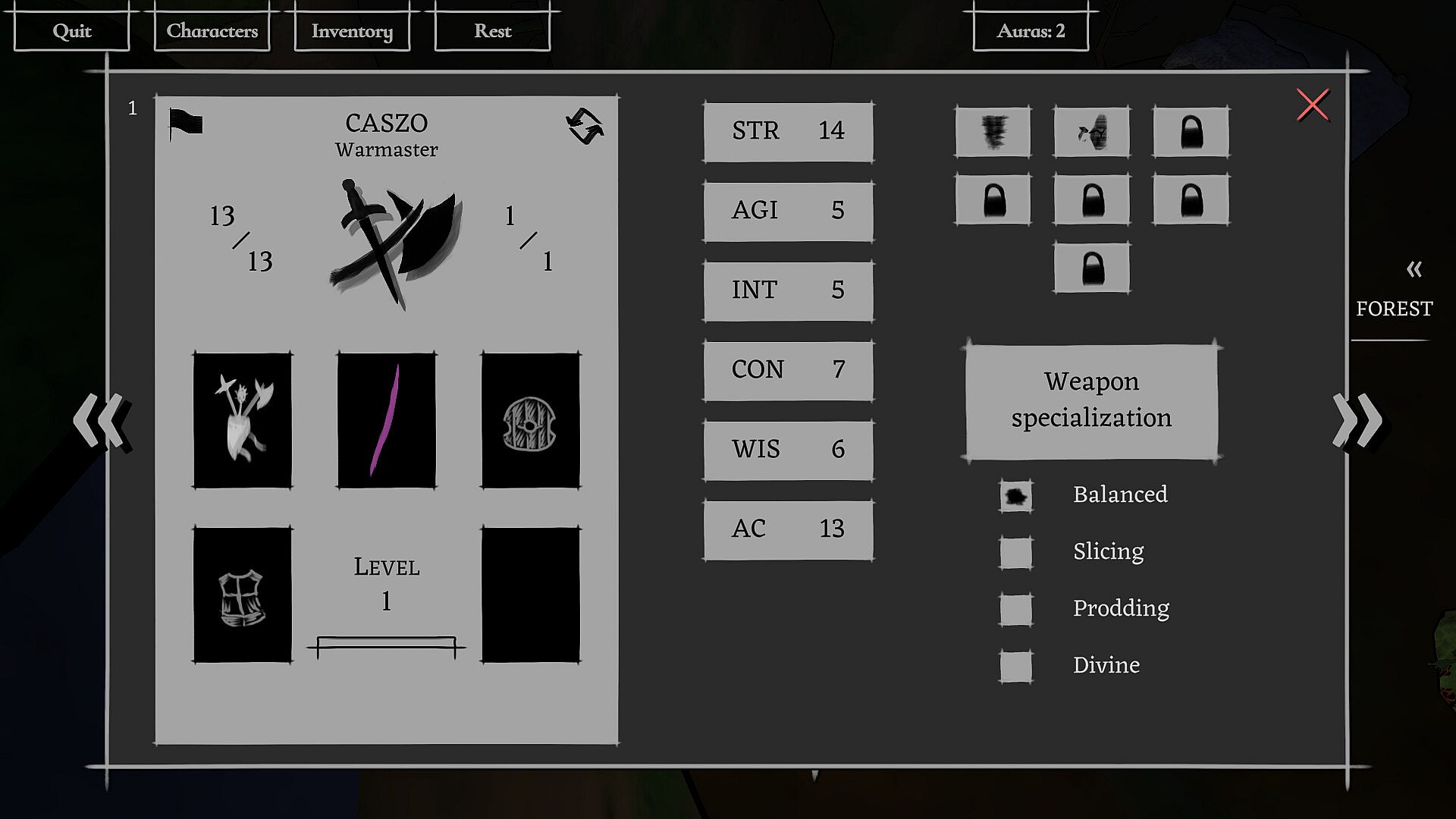Enable the Prodding specialization checkbox
The width and height of the screenshot is (1456, 819).
(x=1015, y=609)
